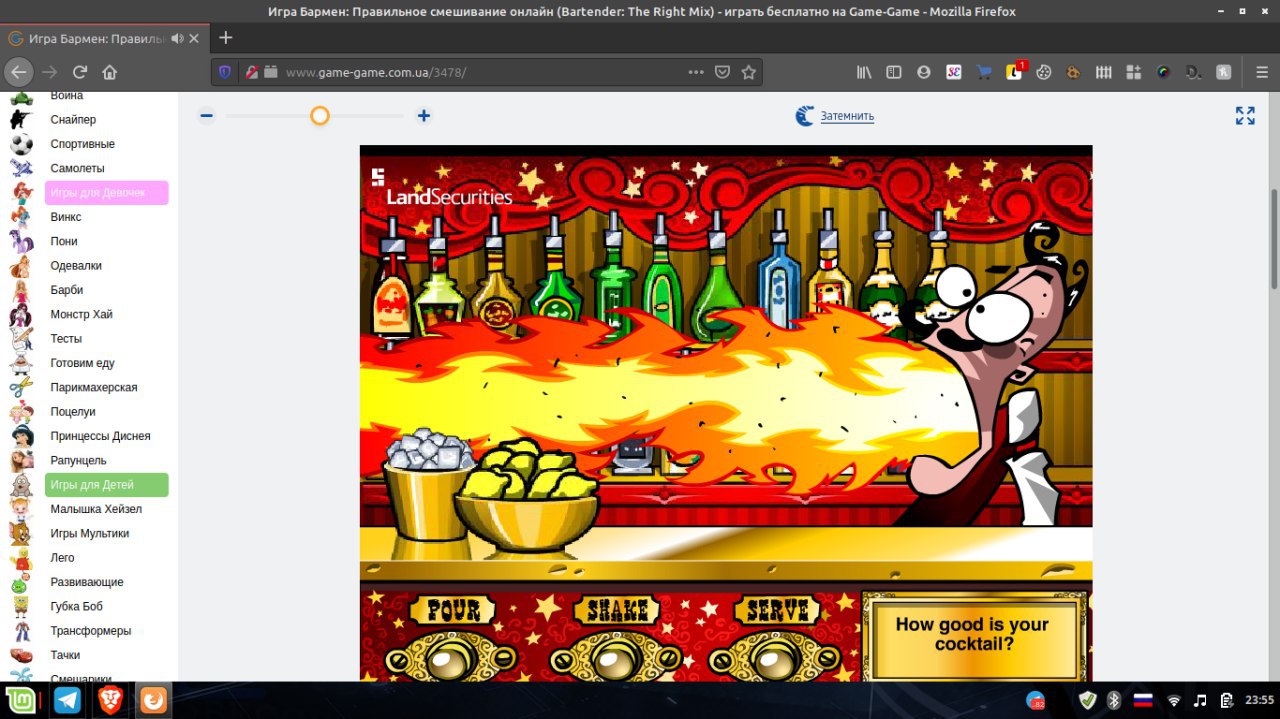This screenshot has width=1280, height=719.
Task: Open the brown cookie extension icon
Action: [1074, 72]
